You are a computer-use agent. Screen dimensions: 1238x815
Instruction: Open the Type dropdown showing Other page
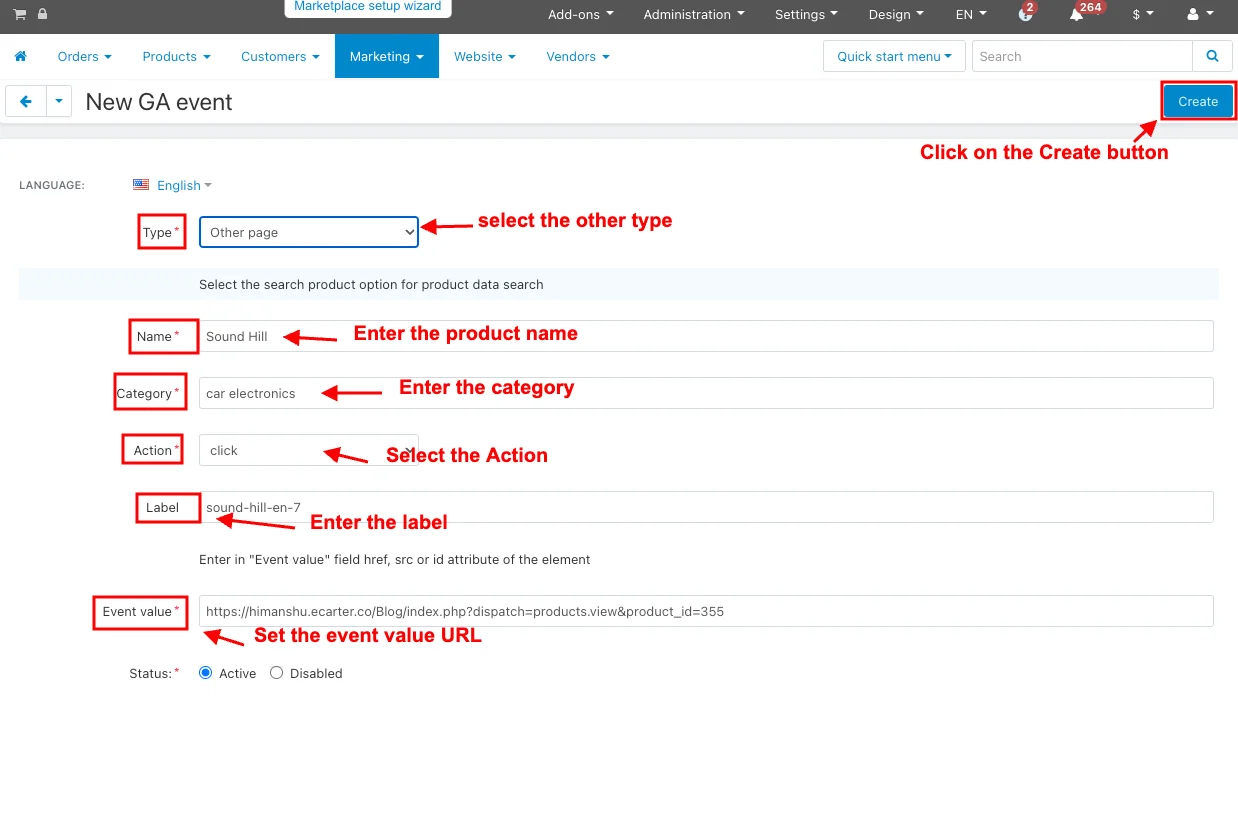pyautogui.click(x=308, y=232)
